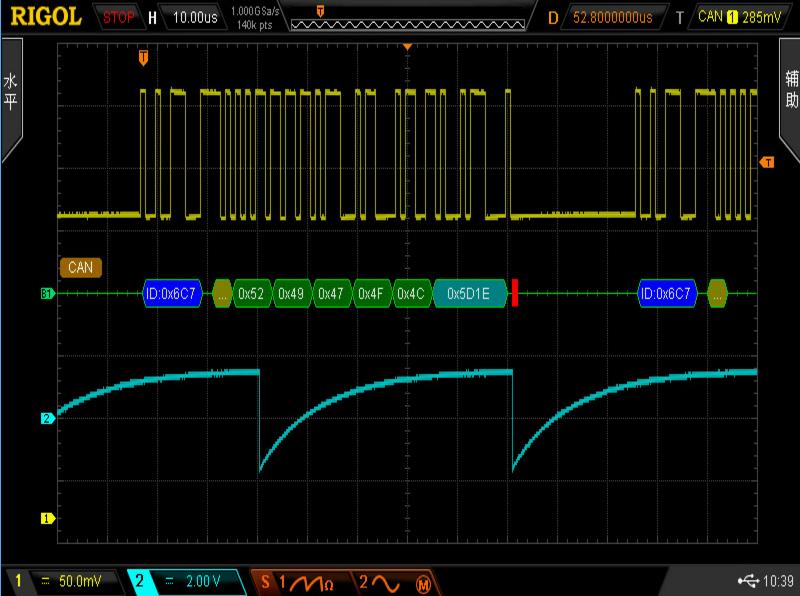This screenshot has width=800, height=596.
Task: Click the USB connection status icon
Action: coord(747,581)
